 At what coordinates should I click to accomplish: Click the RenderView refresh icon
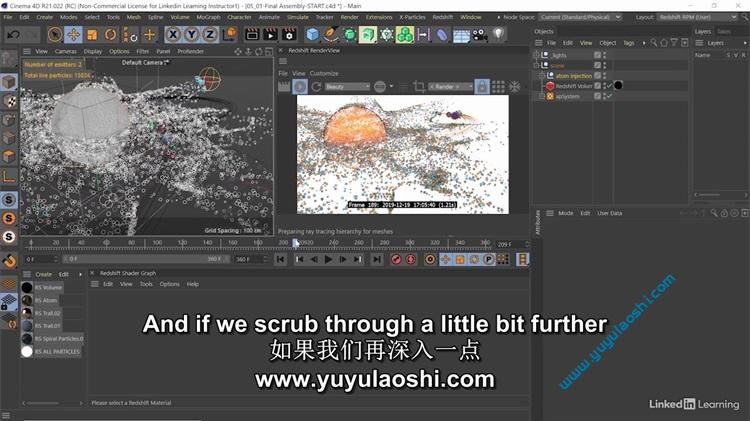pos(316,87)
